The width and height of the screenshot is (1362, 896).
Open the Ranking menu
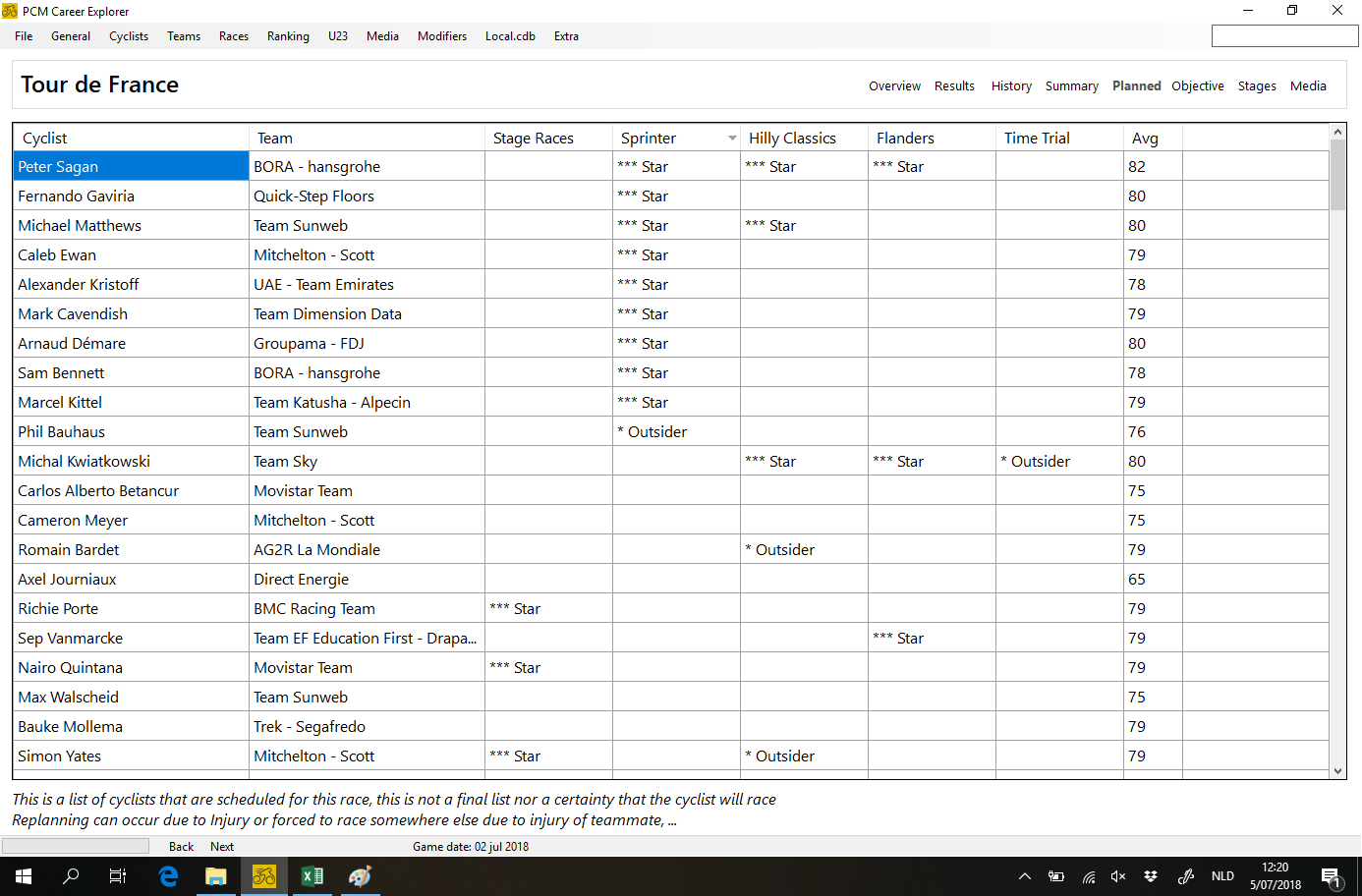click(288, 36)
